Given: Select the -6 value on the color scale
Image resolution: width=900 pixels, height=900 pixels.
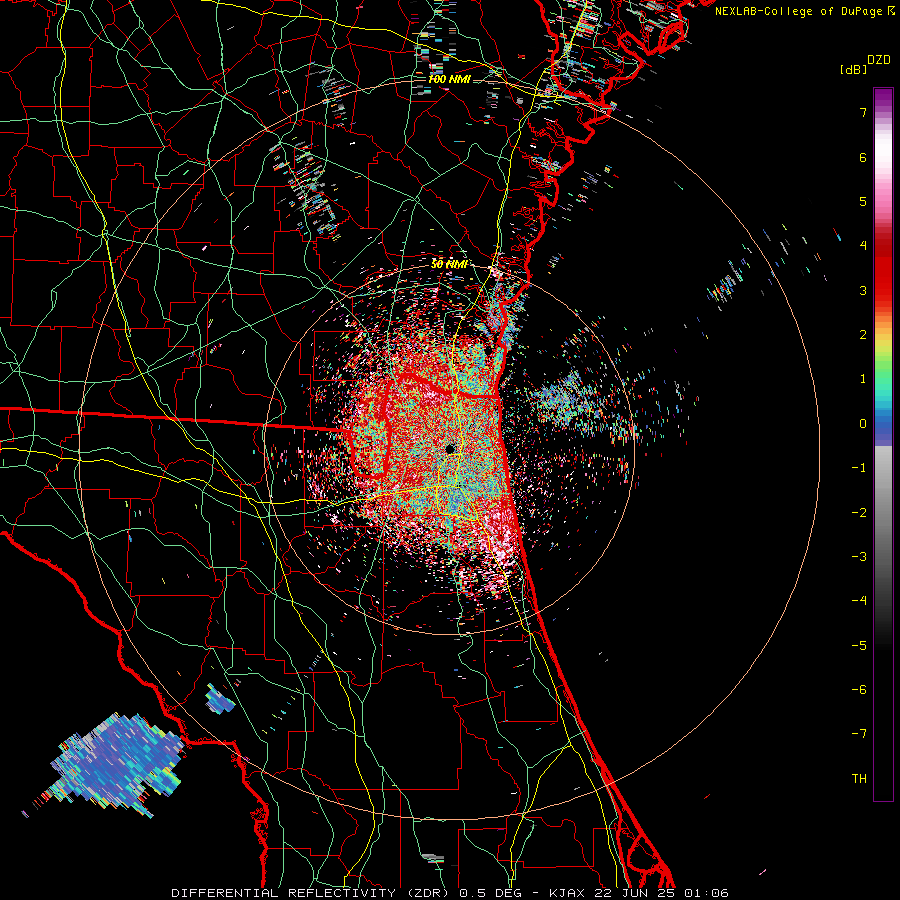Looking at the screenshot, I should pyautogui.click(x=859, y=689).
